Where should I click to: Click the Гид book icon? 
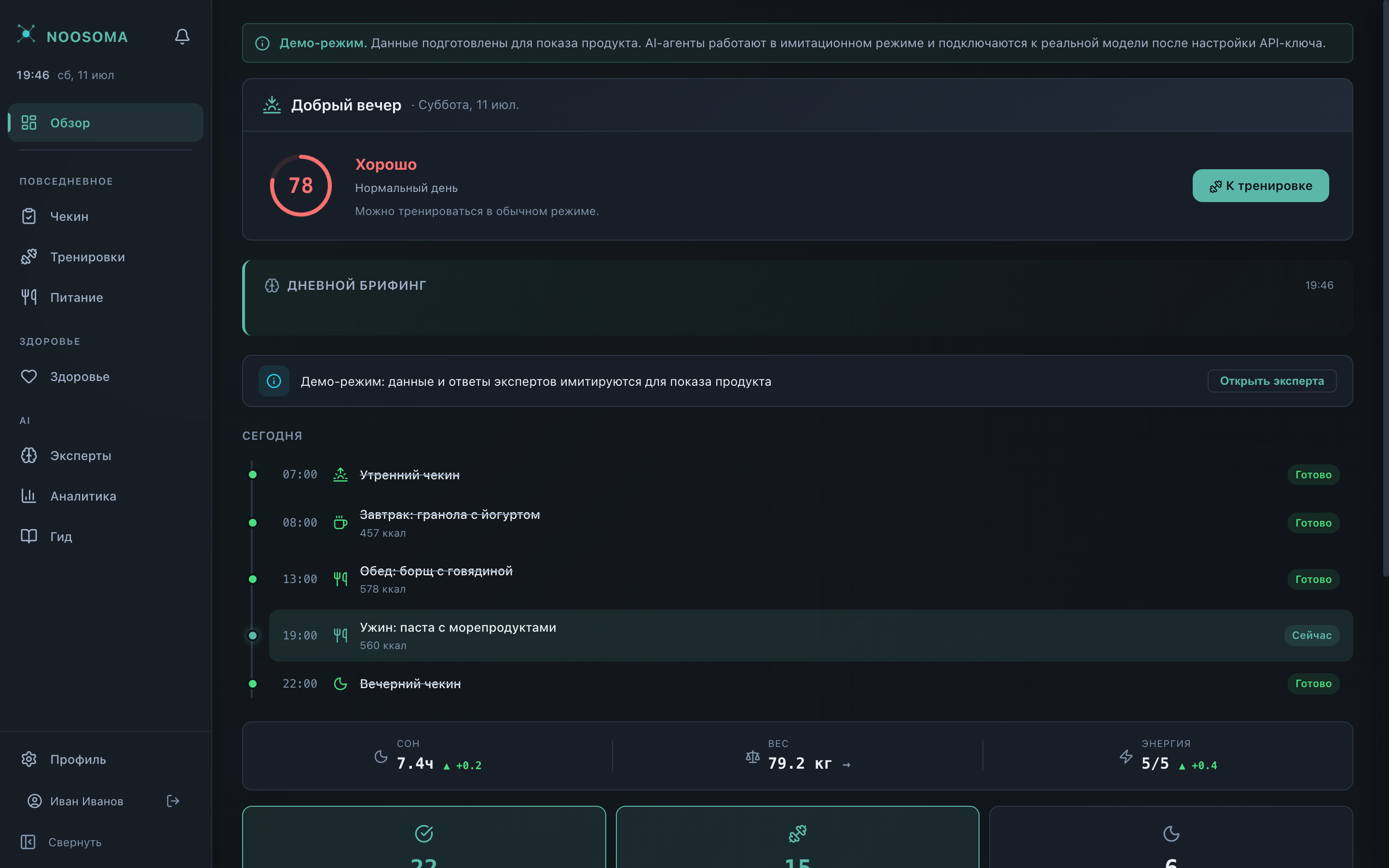pos(29,536)
